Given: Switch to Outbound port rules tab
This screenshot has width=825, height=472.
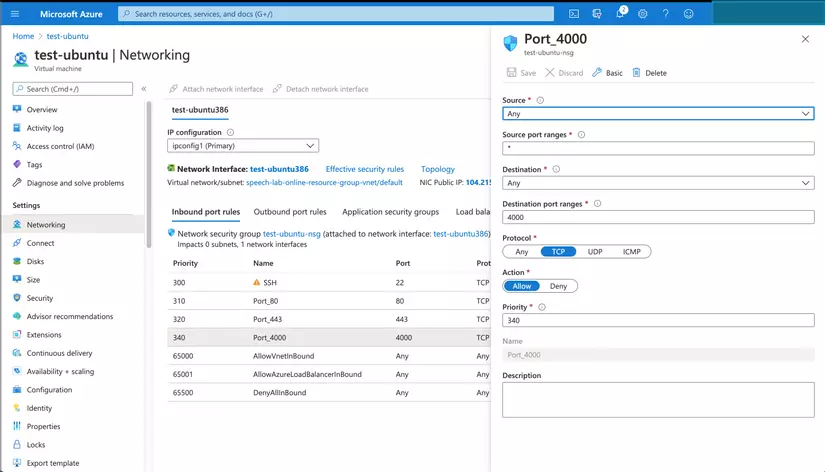Looking at the screenshot, I should [290, 212].
